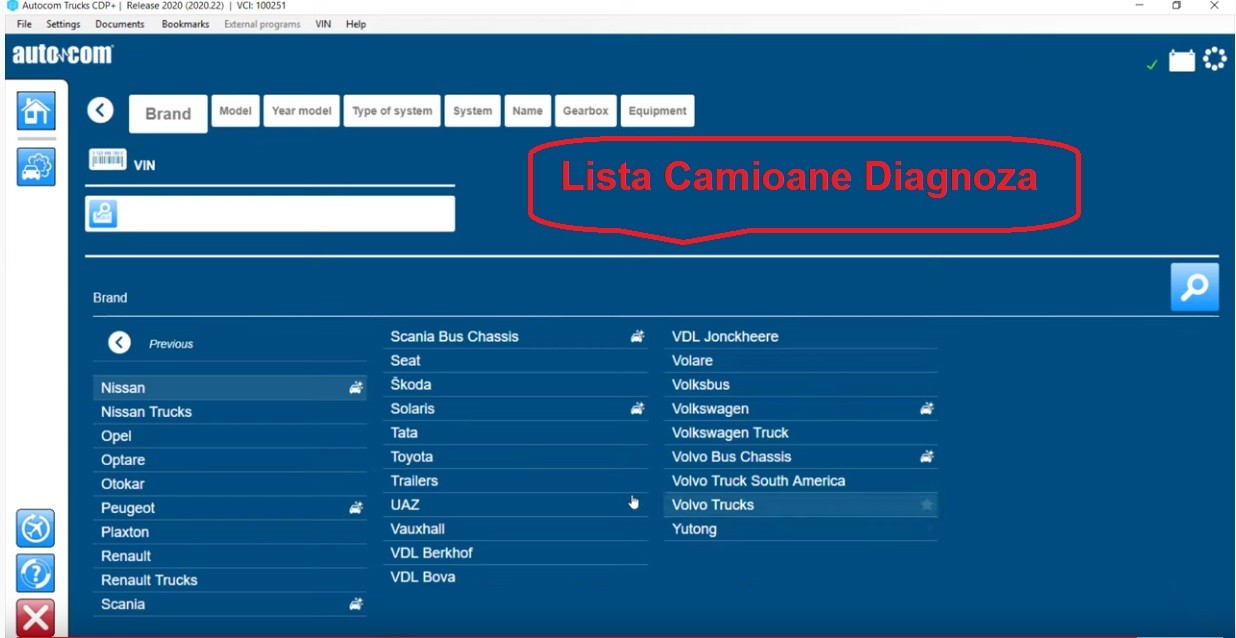Select Volkswagen Truck brand

click(801, 433)
